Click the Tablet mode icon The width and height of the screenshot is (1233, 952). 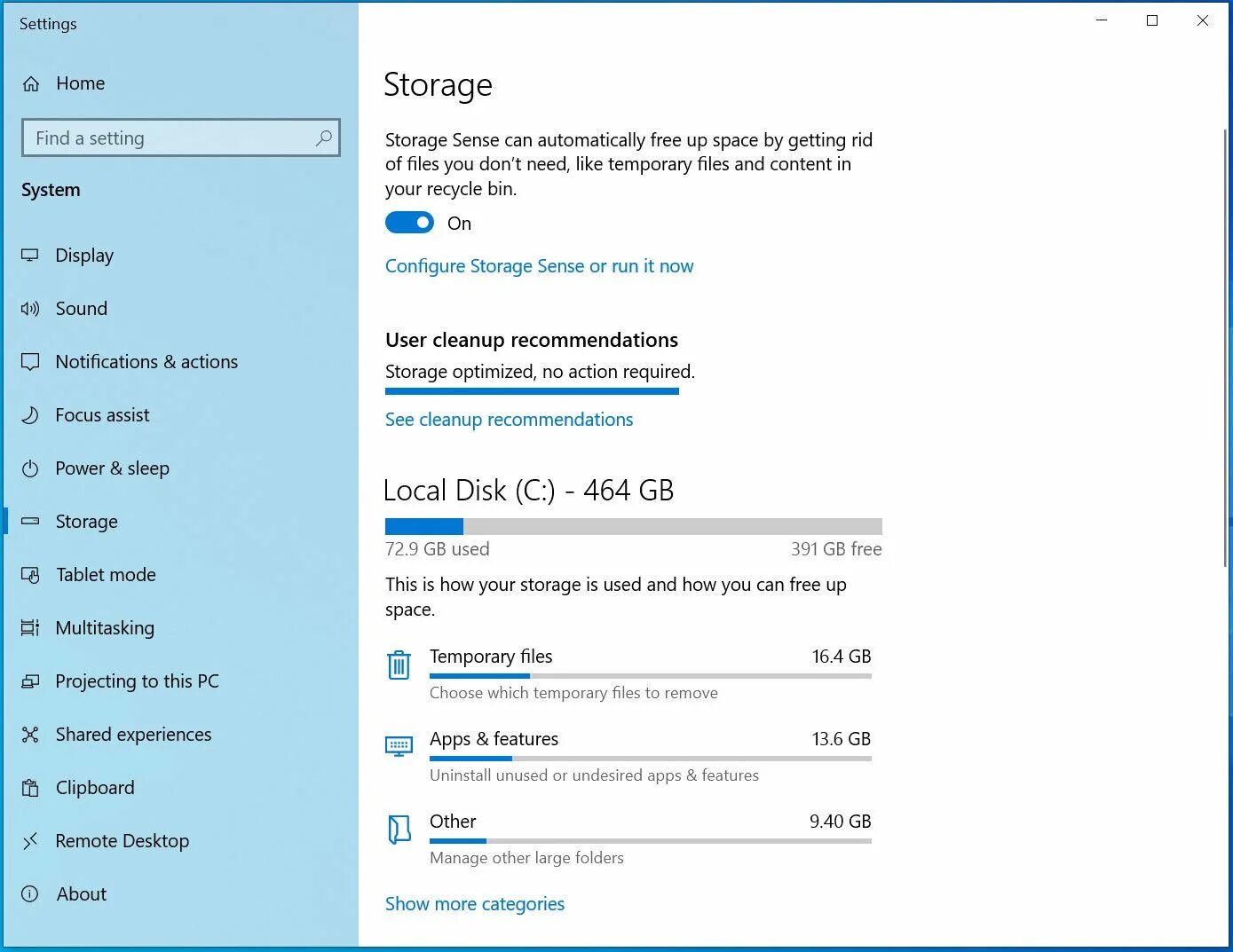pos(30,575)
